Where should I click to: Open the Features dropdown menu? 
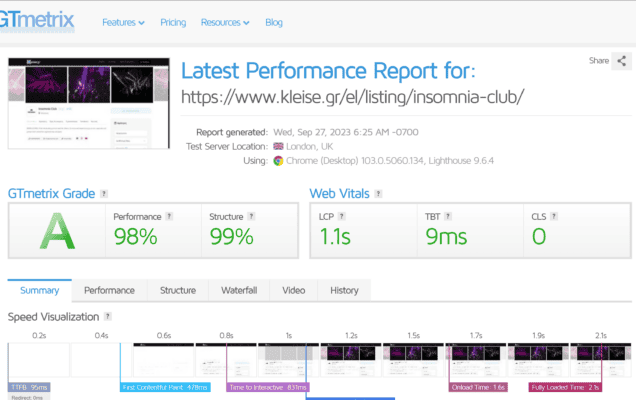pyautogui.click(x=123, y=22)
